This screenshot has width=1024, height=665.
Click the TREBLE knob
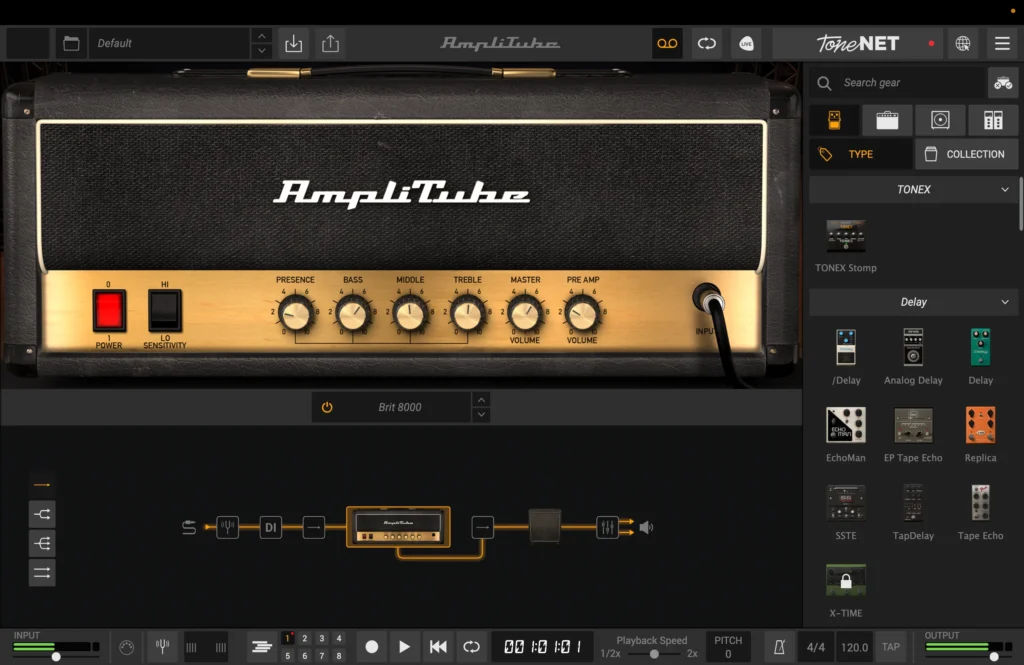pyautogui.click(x=468, y=316)
